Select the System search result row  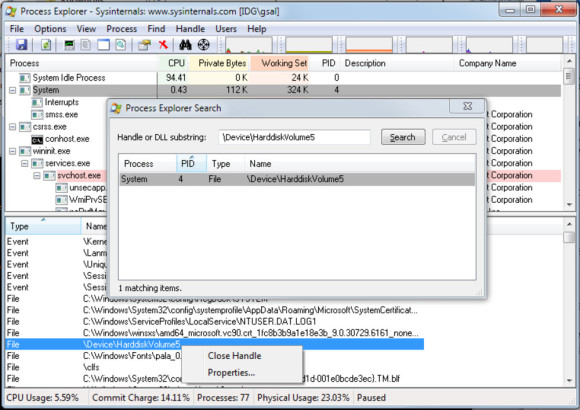297,179
